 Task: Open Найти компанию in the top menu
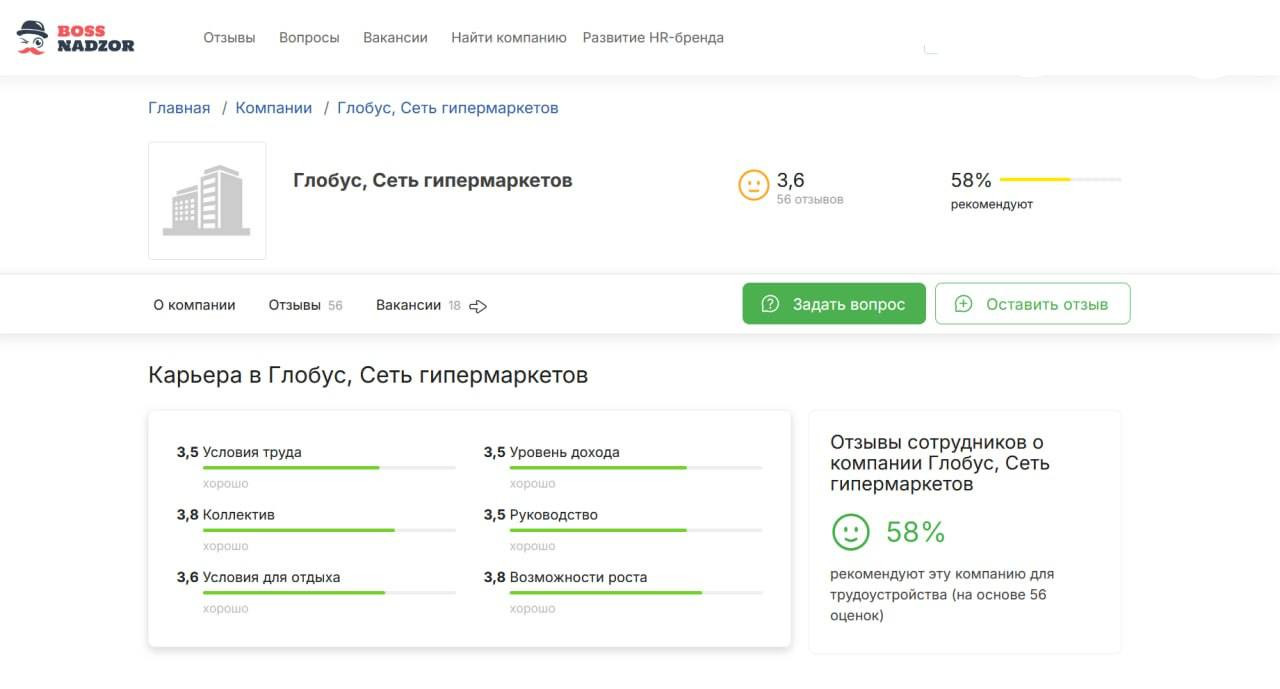[x=509, y=37]
